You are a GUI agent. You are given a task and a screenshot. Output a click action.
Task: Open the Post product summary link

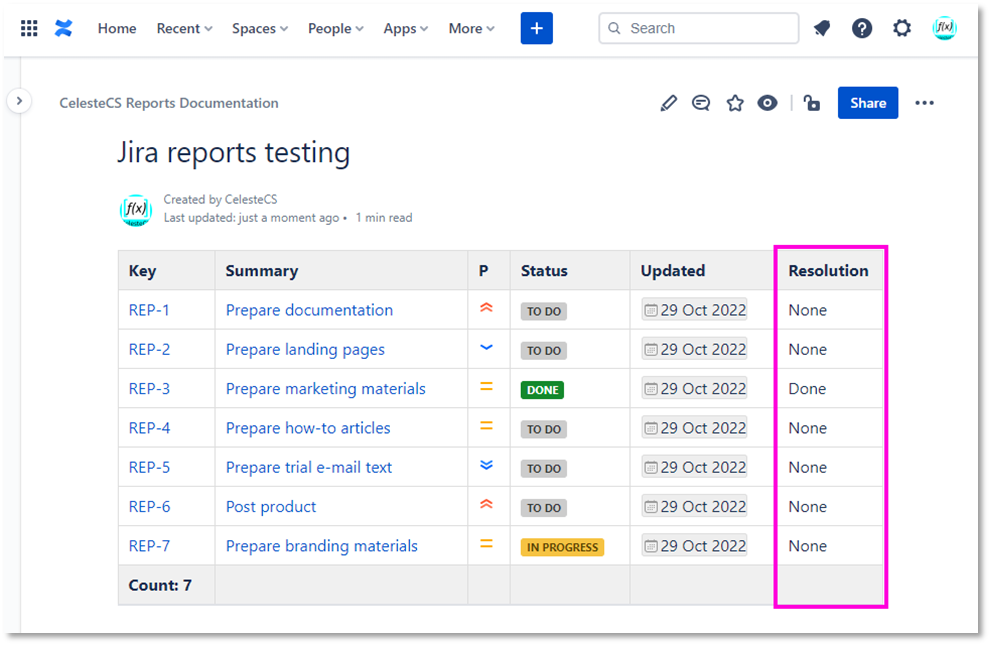point(271,506)
